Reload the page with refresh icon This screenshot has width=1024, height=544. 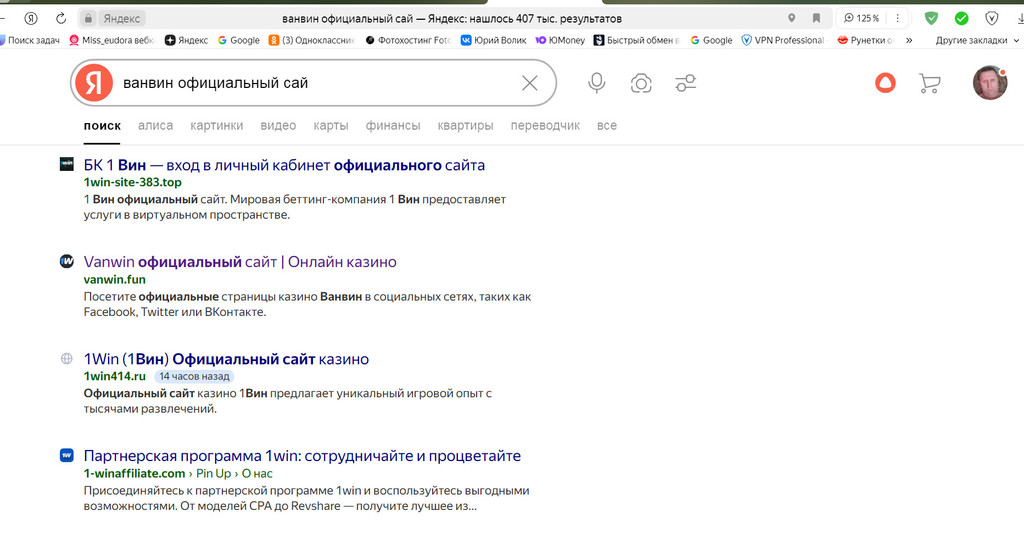[x=61, y=18]
